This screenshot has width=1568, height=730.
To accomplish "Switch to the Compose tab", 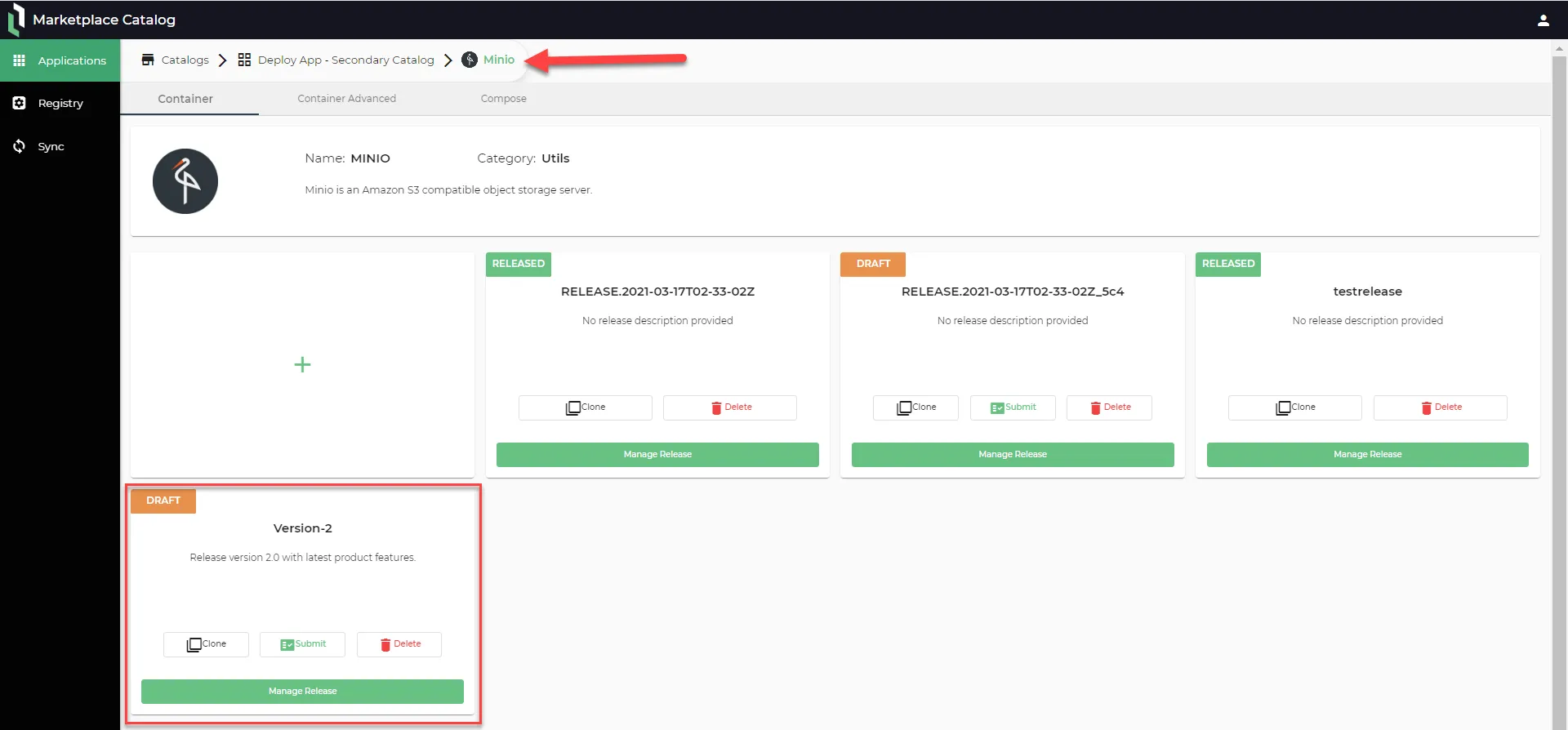I will coord(503,99).
